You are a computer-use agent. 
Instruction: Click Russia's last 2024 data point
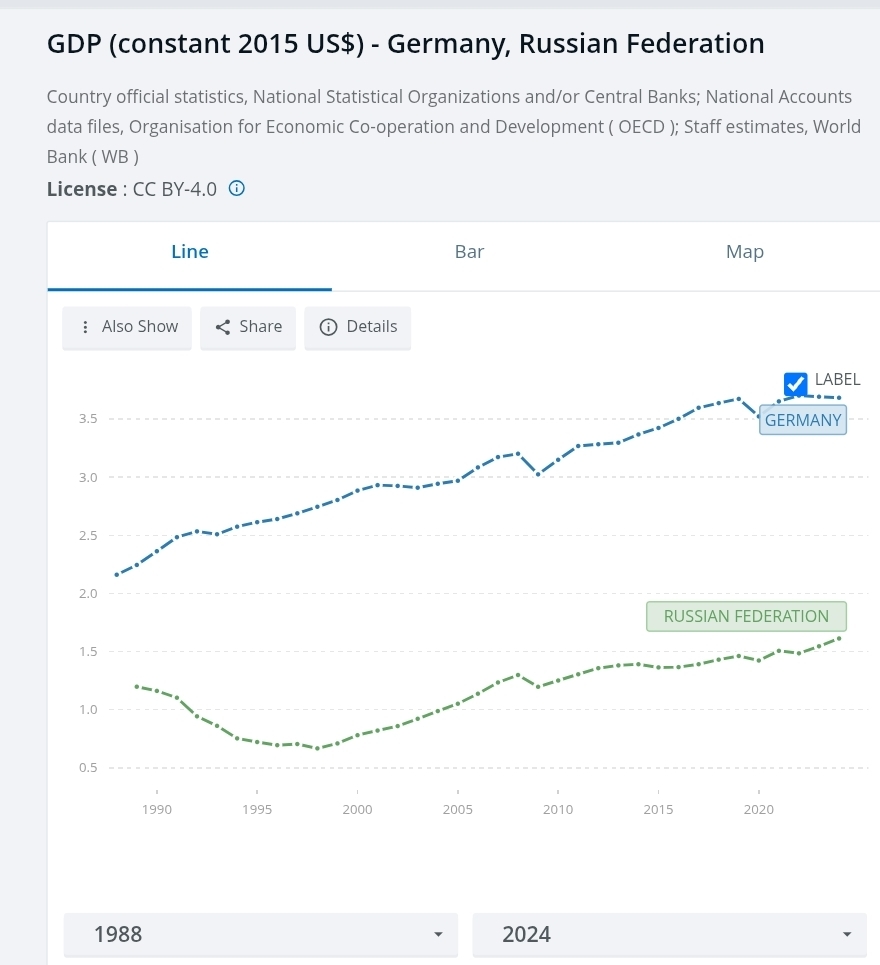[839, 638]
